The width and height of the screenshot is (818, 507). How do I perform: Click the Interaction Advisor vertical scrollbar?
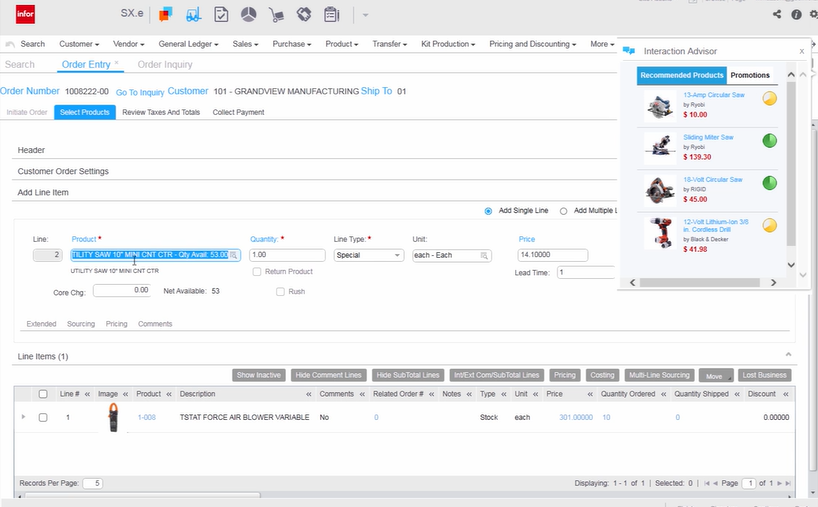(791, 163)
